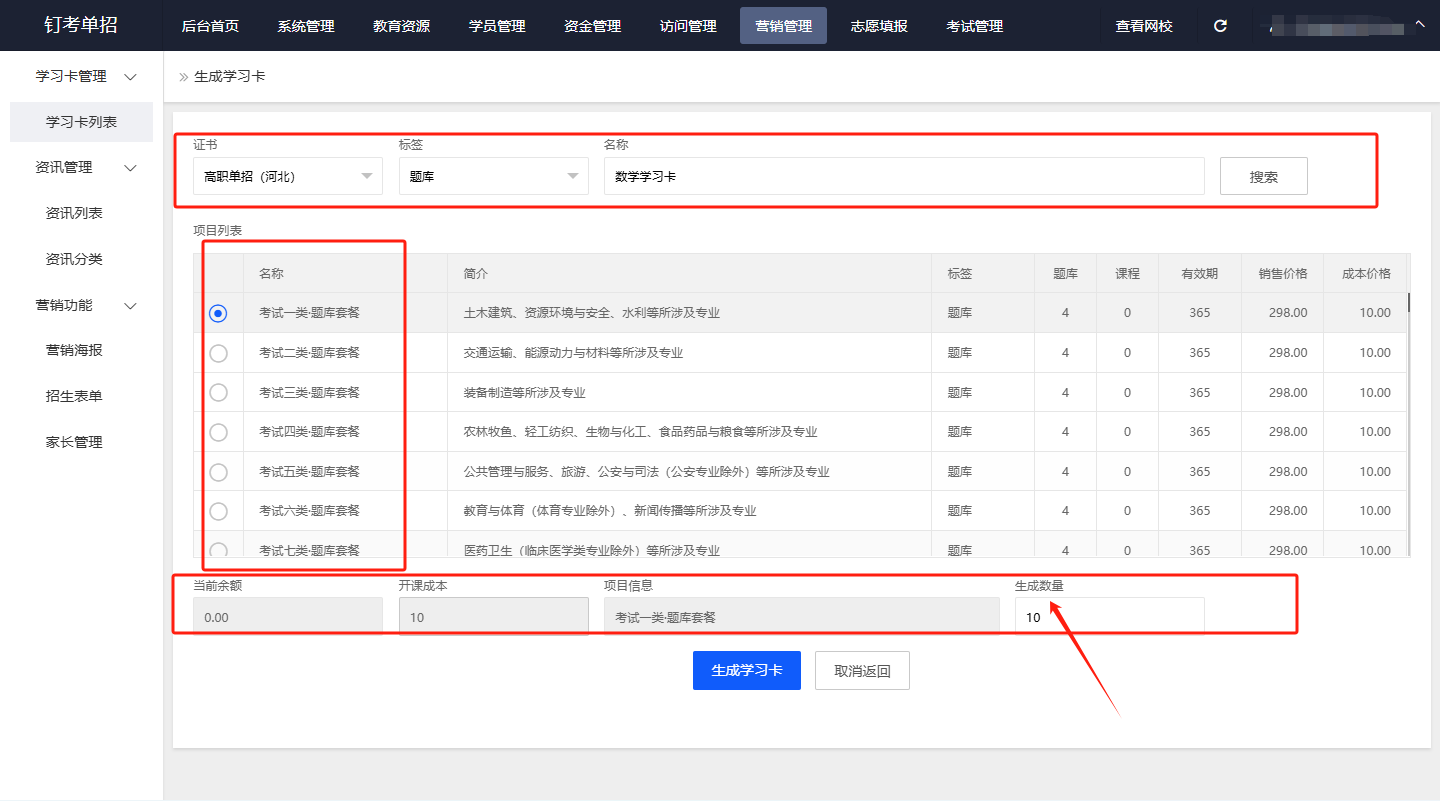Go to 资金管理 in the top navigation
This screenshot has width=1440, height=801.
[592, 26]
